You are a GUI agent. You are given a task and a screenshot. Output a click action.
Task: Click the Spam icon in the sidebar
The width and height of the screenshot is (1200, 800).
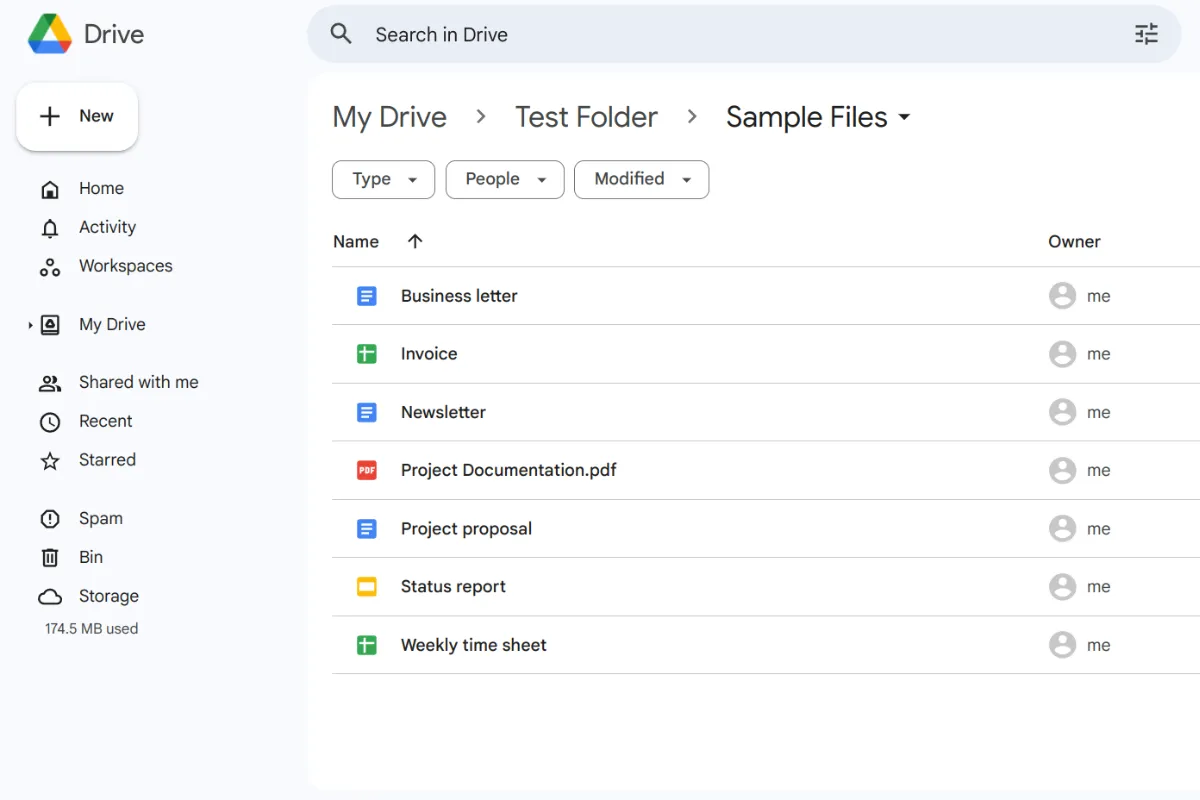click(x=49, y=518)
